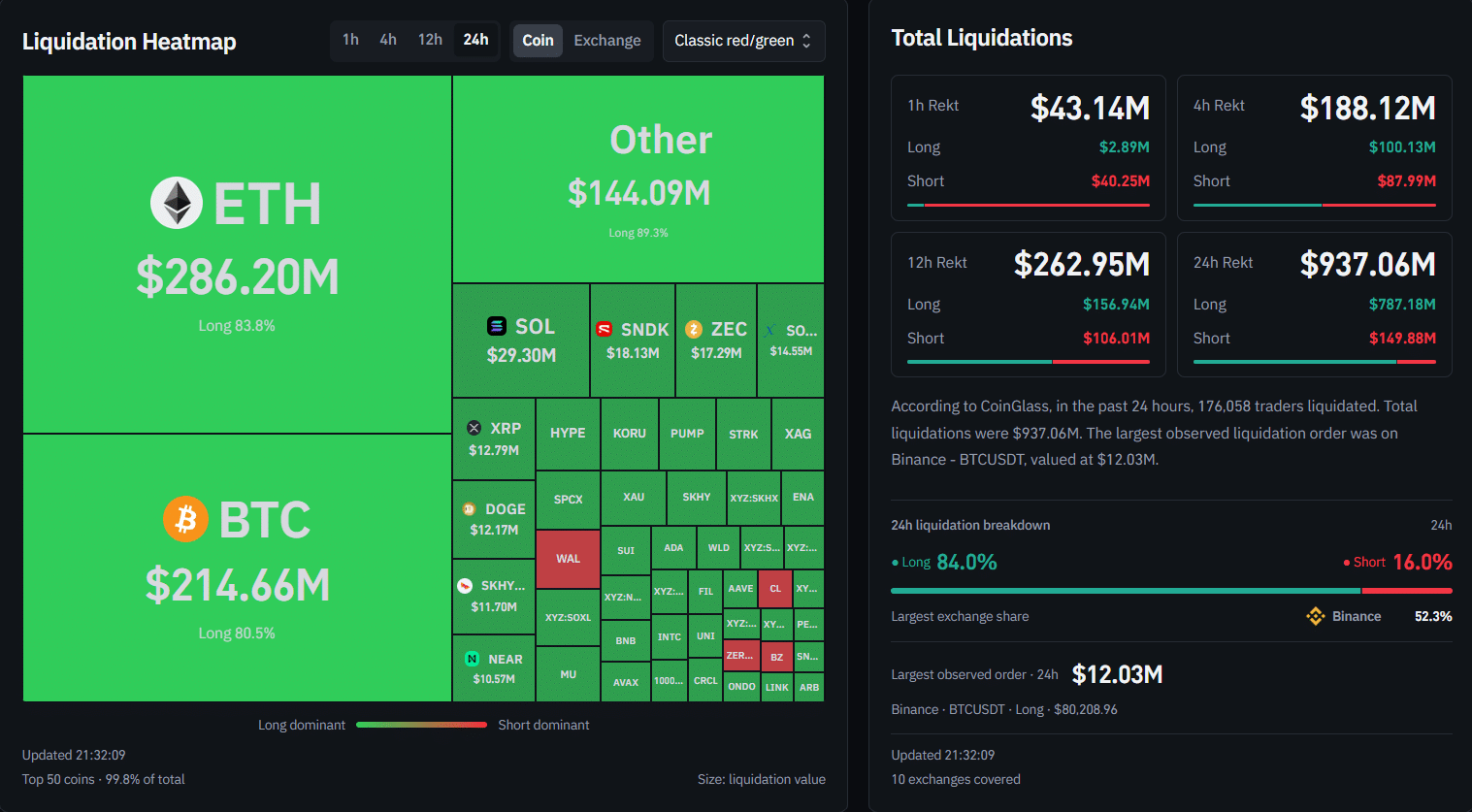This screenshot has width=1472, height=812.
Task: Click the 12h Rekt $262.95M total
Action: click(x=1082, y=264)
